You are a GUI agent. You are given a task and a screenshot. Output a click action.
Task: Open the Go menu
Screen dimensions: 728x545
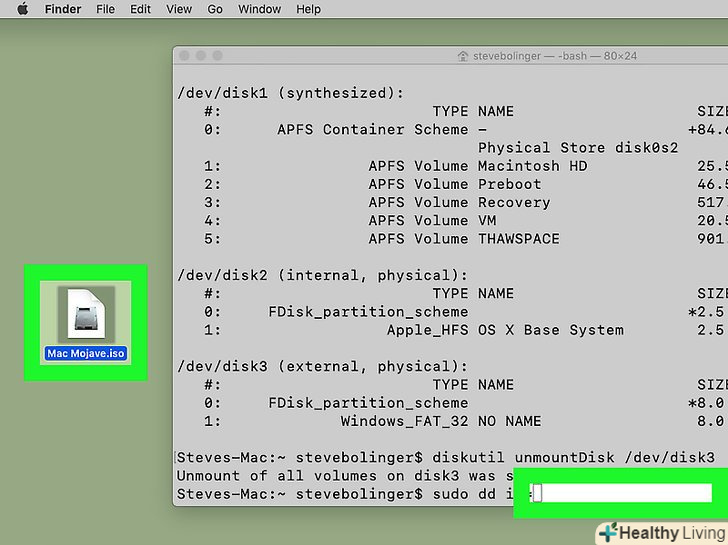coord(214,9)
